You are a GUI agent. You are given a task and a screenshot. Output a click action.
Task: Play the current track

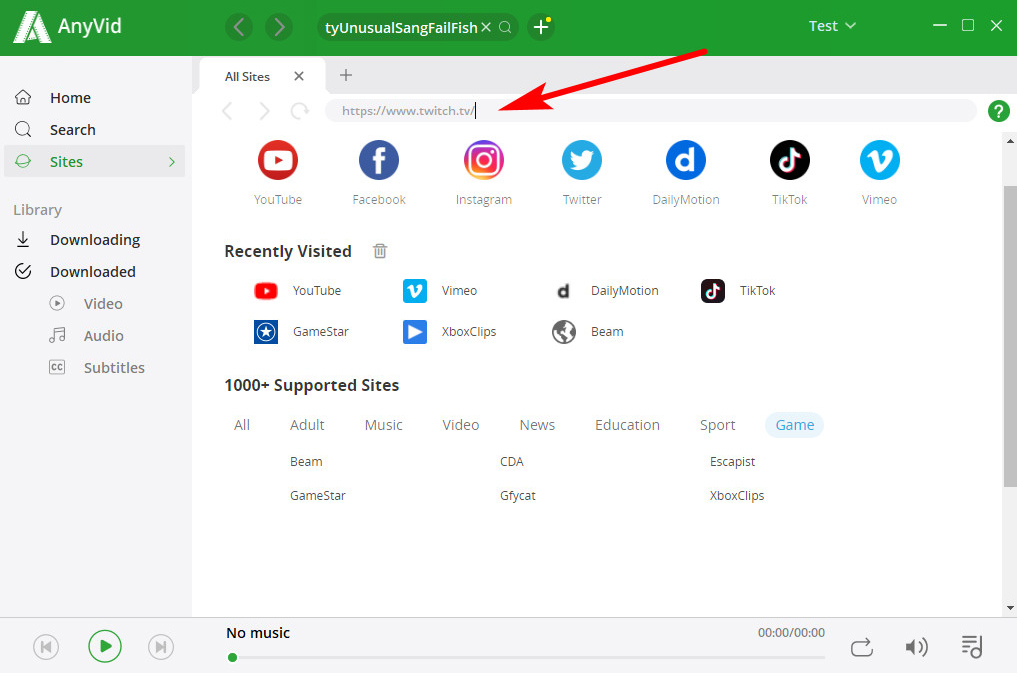105,646
